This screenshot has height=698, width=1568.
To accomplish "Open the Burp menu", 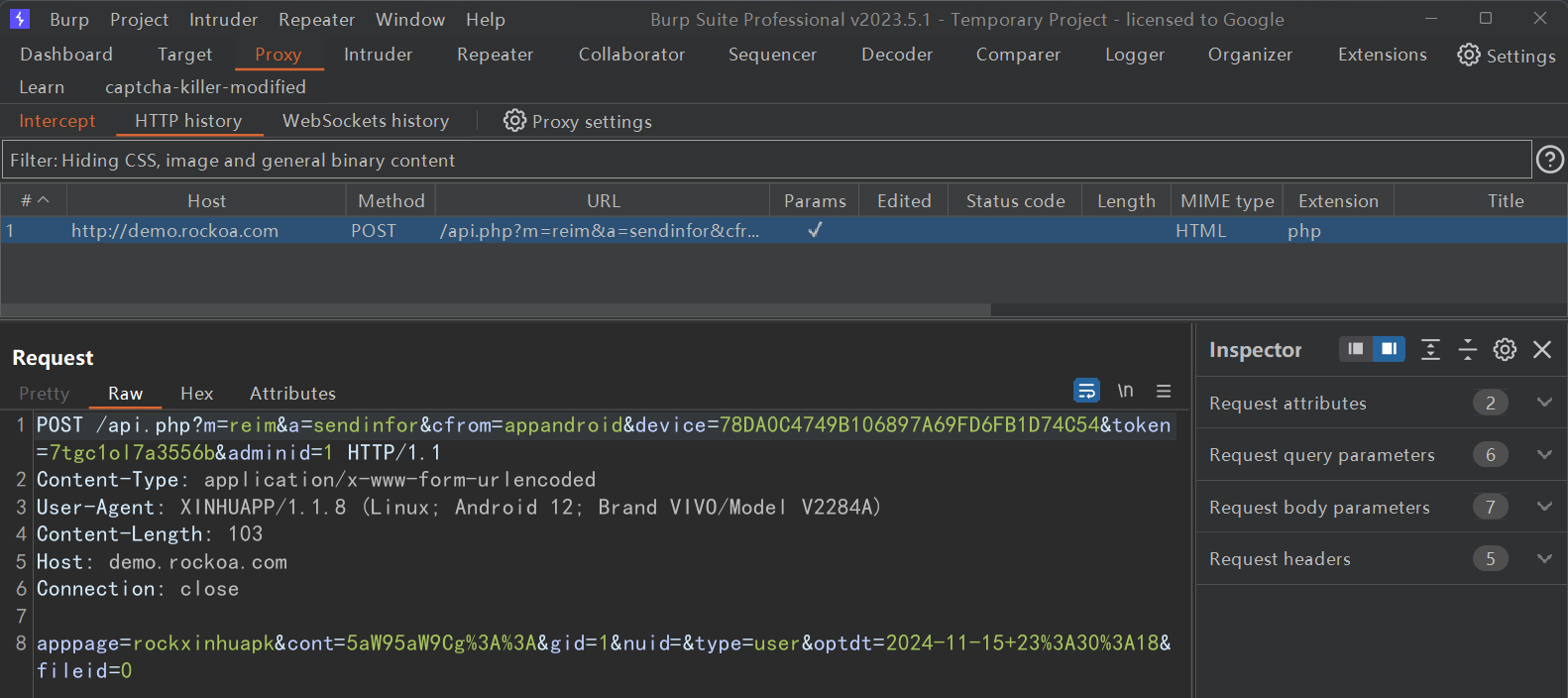I will pyautogui.click(x=69, y=20).
